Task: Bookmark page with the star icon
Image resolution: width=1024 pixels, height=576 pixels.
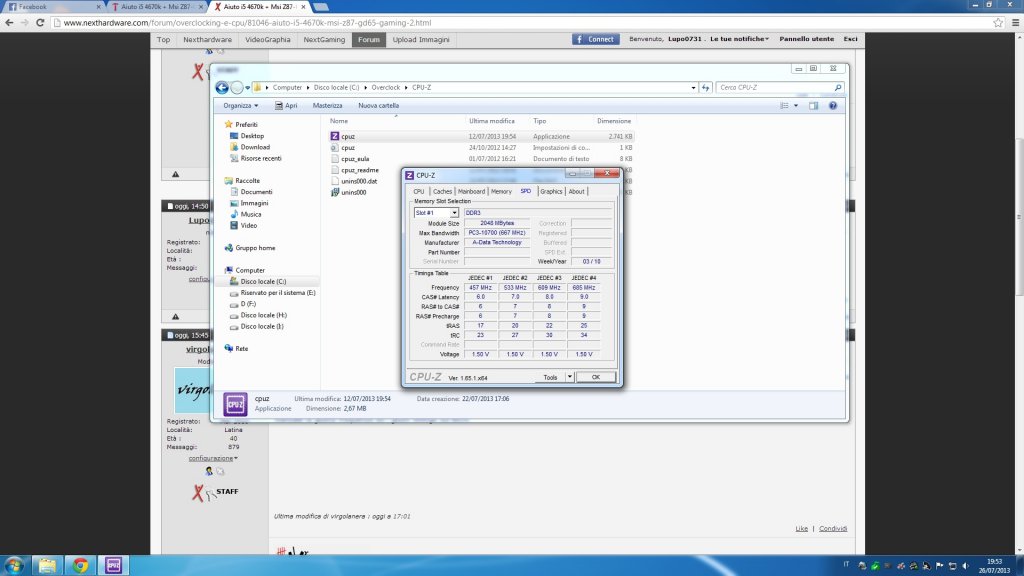Action: click(998, 23)
